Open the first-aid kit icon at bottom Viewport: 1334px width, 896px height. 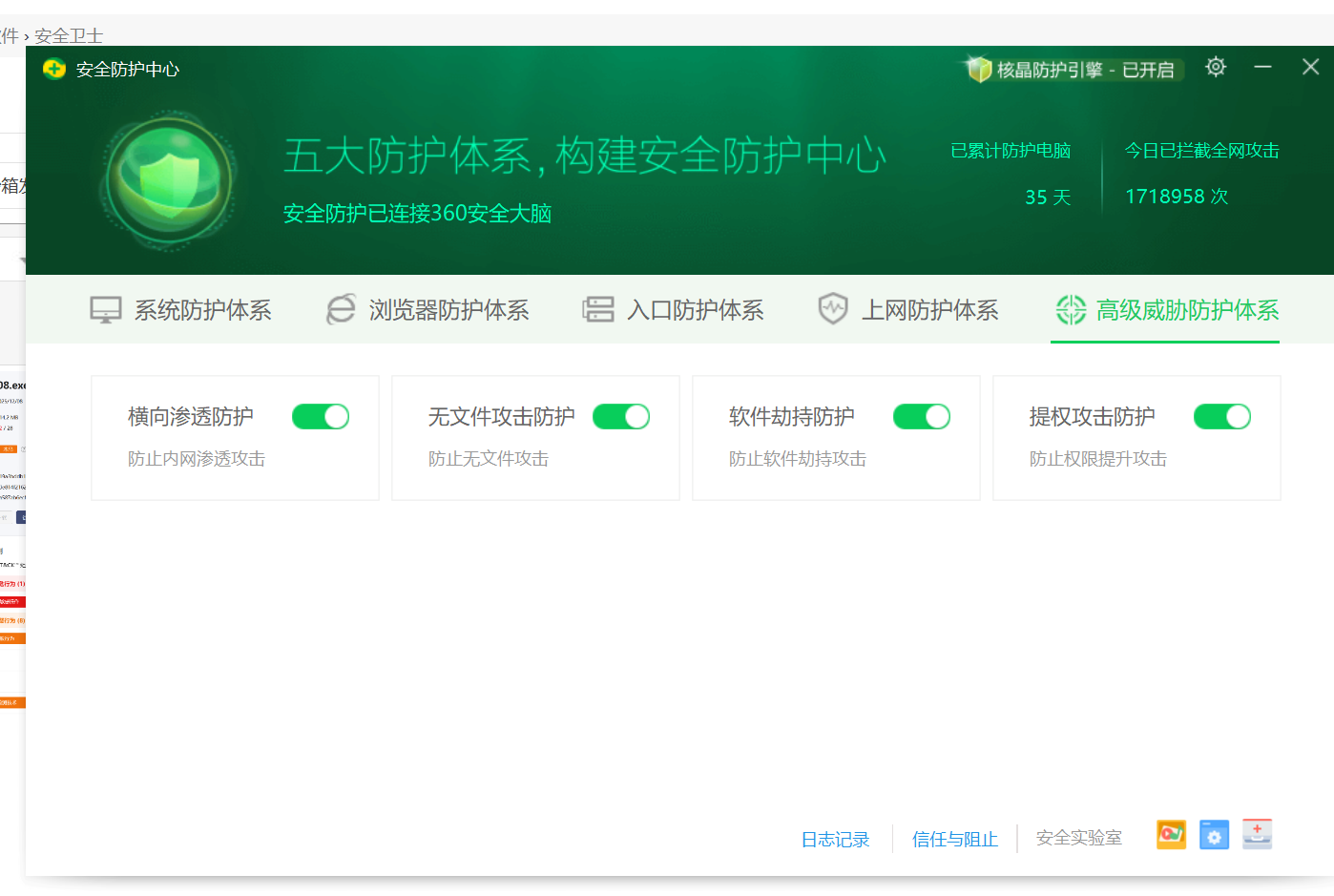(1258, 834)
